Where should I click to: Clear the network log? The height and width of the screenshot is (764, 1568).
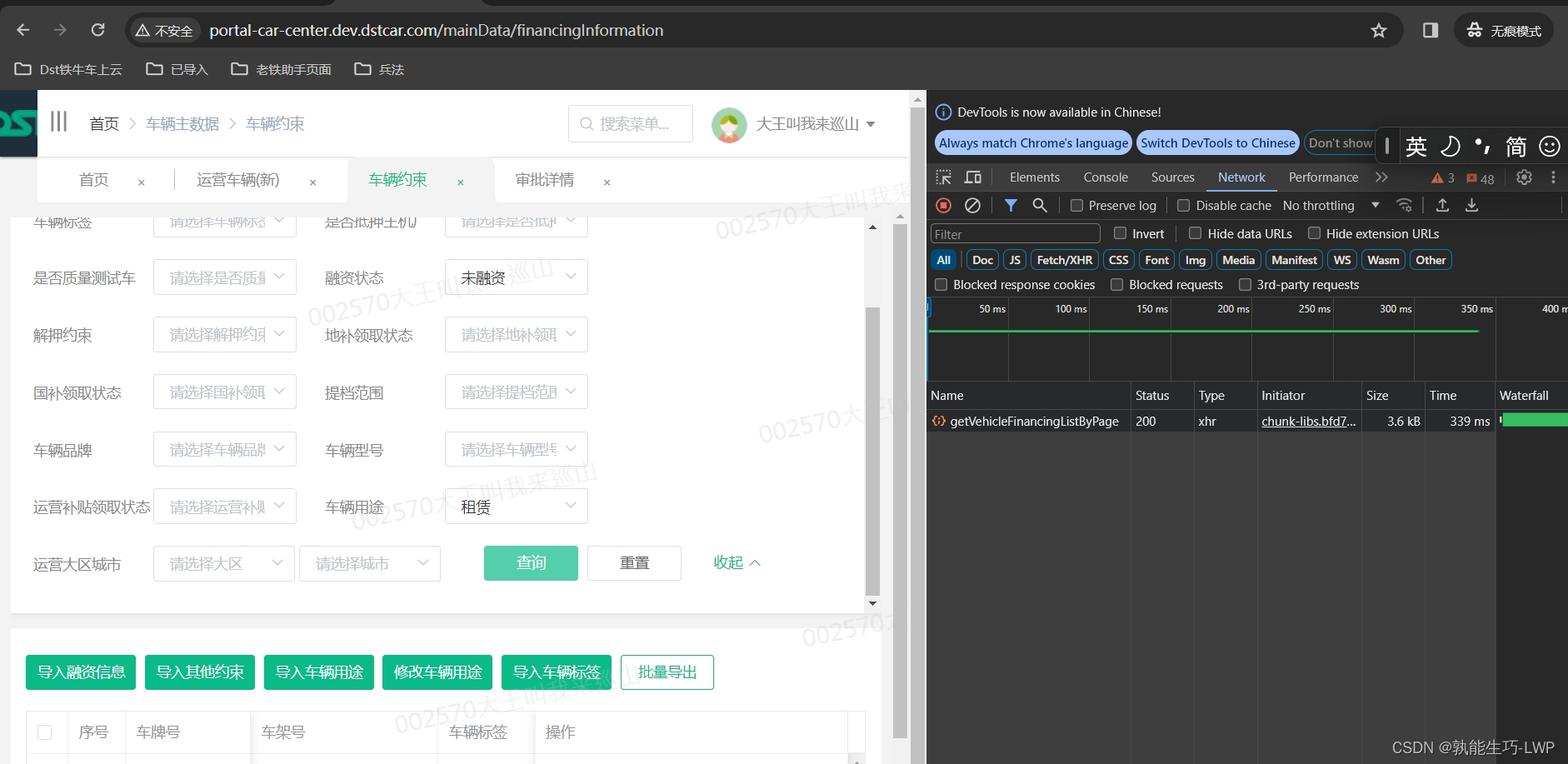click(972, 205)
